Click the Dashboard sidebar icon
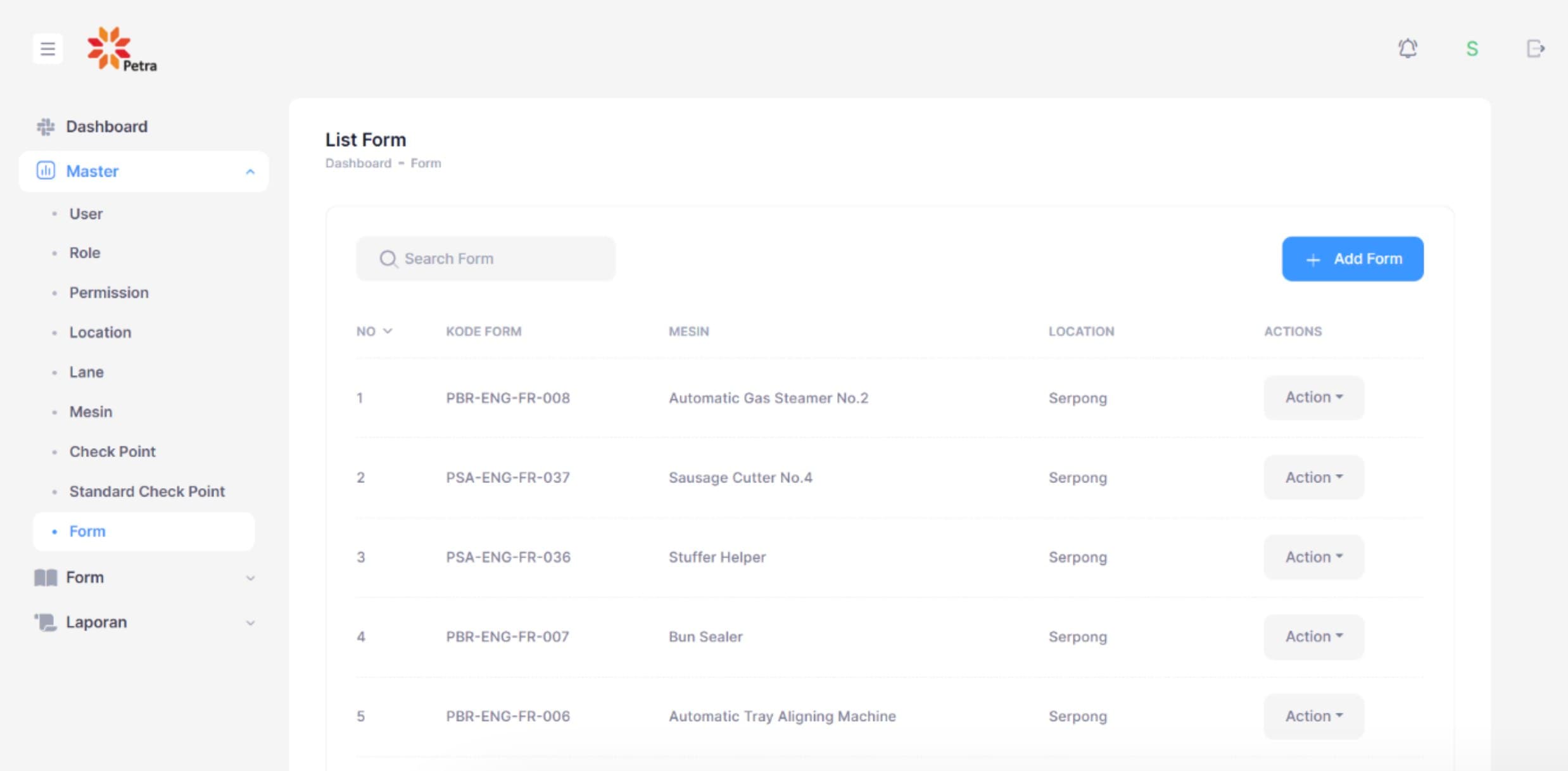This screenshot has width=1568, height=771. coord(45,127)
